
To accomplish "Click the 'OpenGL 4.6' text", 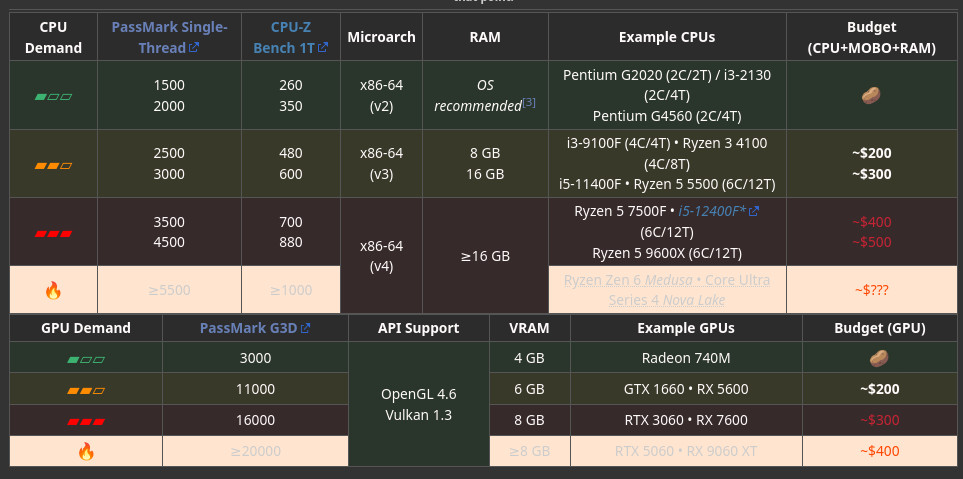I will 419,394.
